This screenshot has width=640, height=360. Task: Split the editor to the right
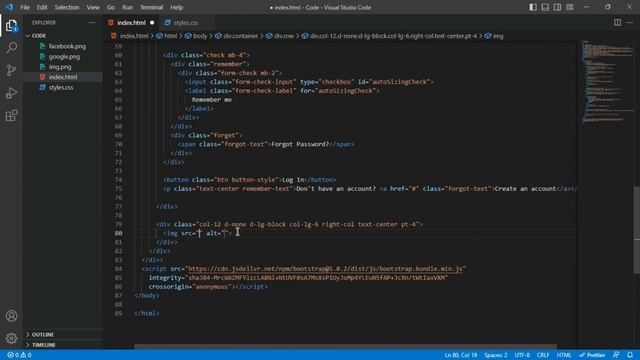[x=617, y=22]
